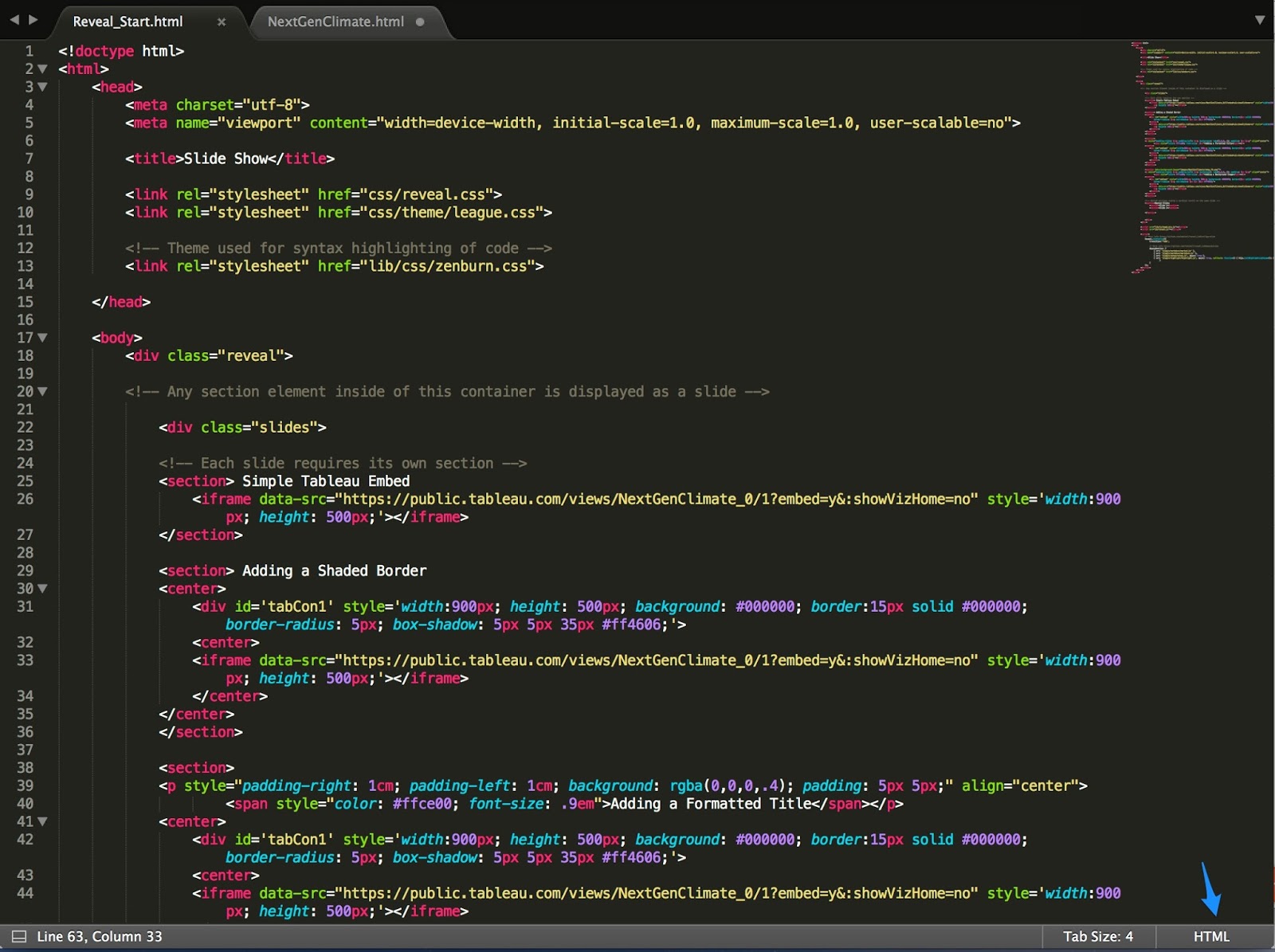Click the meta charset="utf-8" line
This screenshot has width=1275, height=952.
click(218, 105)
